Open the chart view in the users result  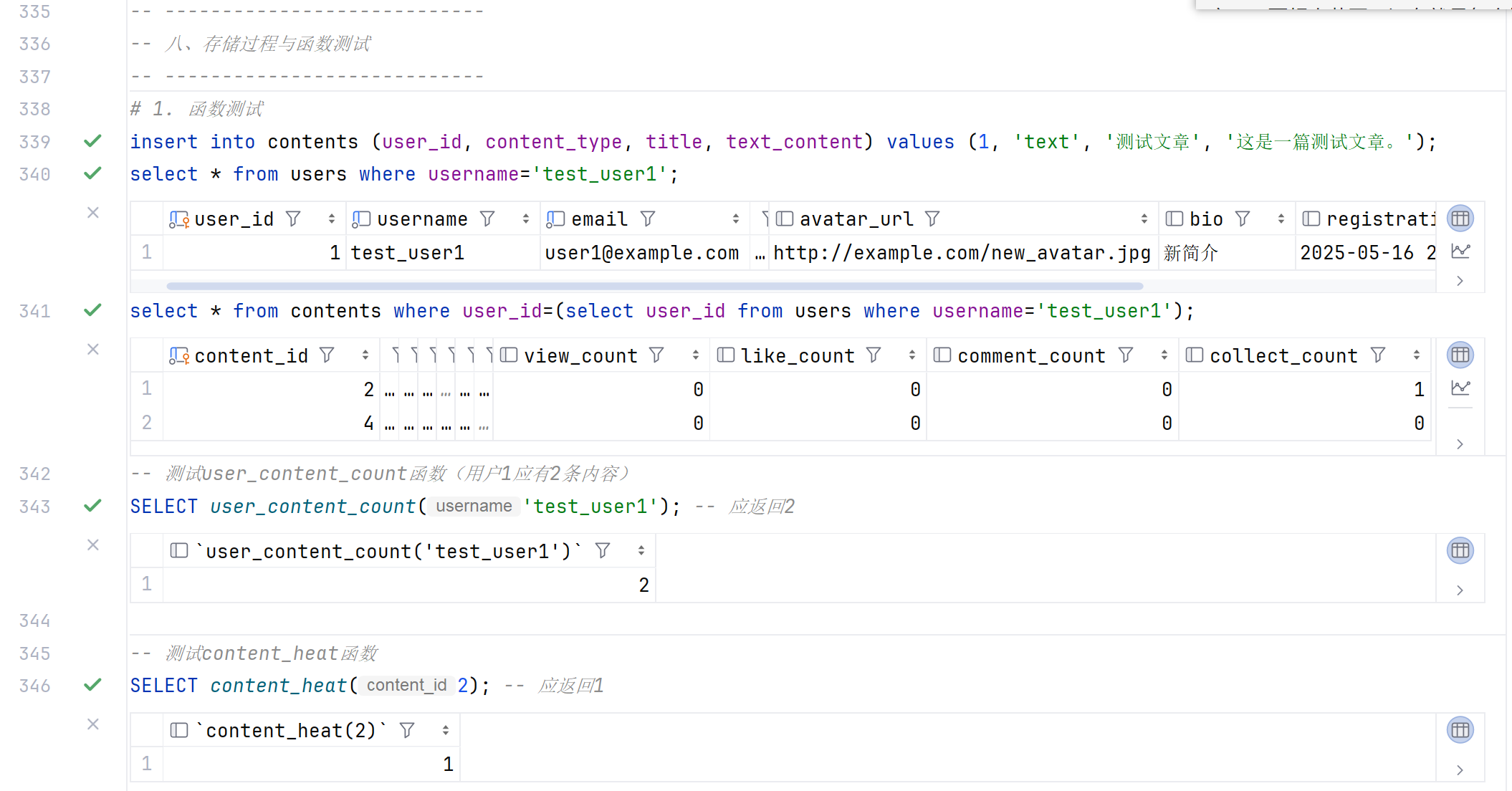click(1460, 251)
